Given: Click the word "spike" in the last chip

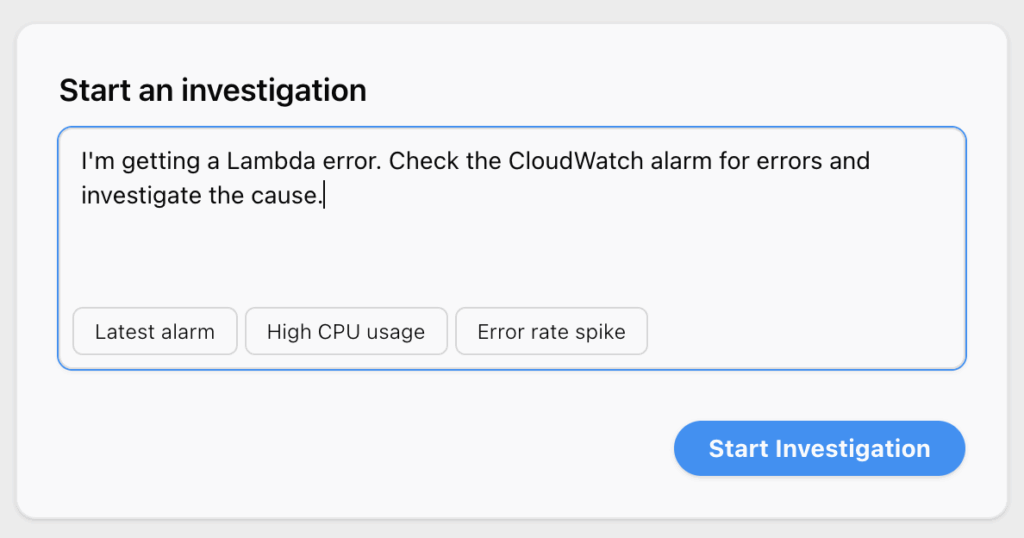Looking at the screenshot, I should tap(601, 332).
